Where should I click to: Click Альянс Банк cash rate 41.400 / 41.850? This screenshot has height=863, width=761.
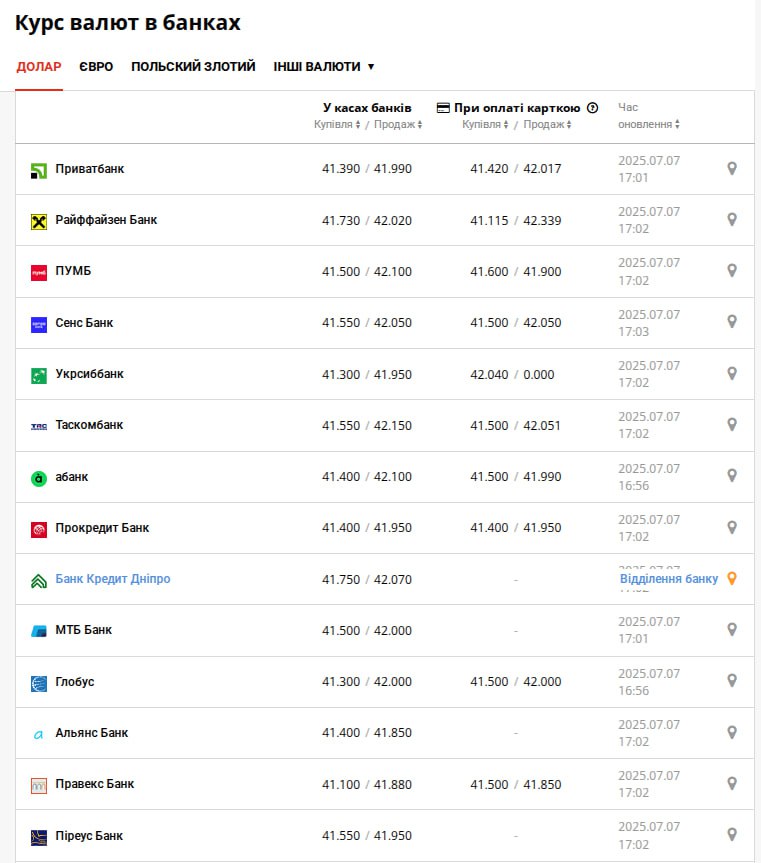coord(367,733)
